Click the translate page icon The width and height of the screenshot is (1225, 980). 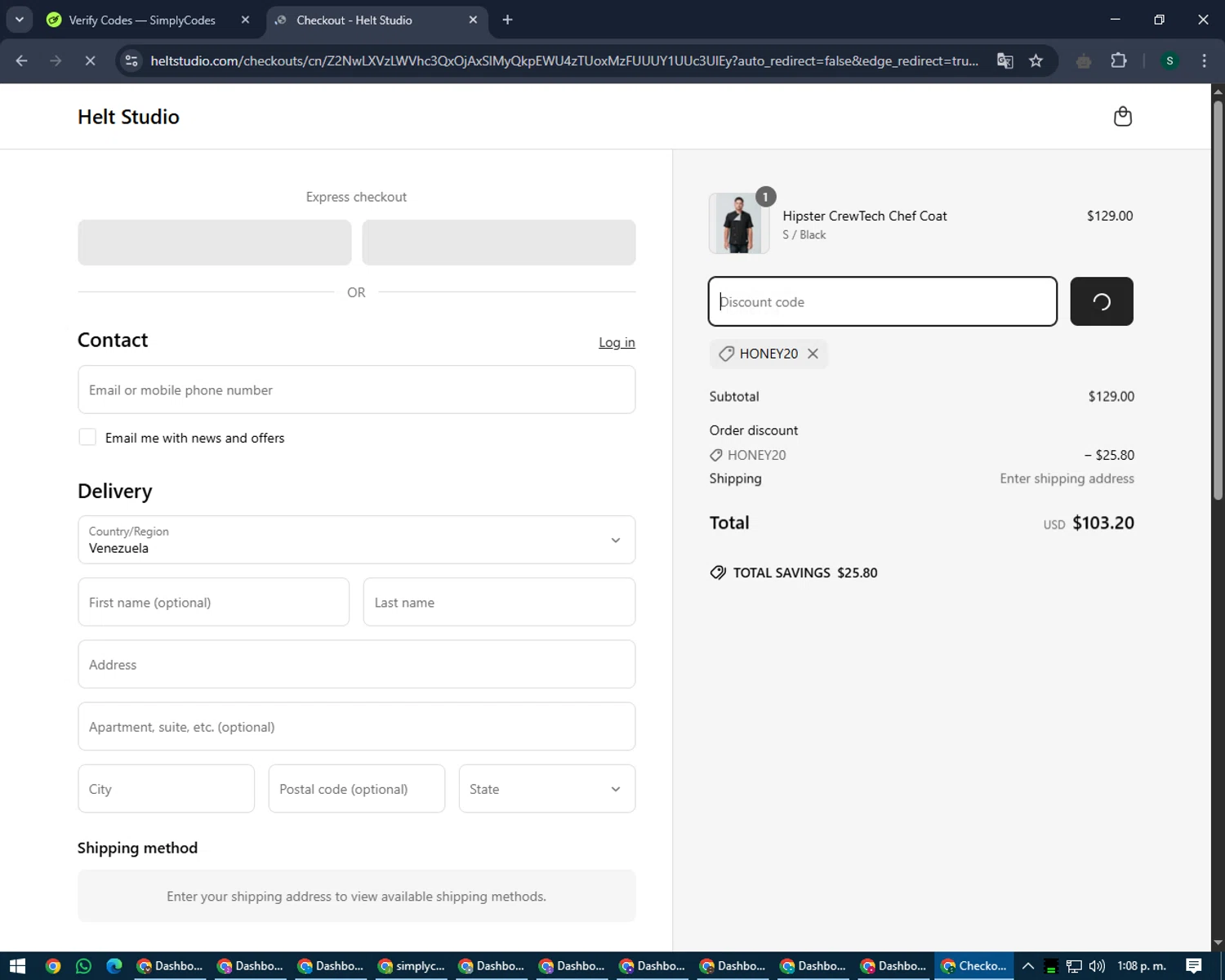pos(1005,60)
